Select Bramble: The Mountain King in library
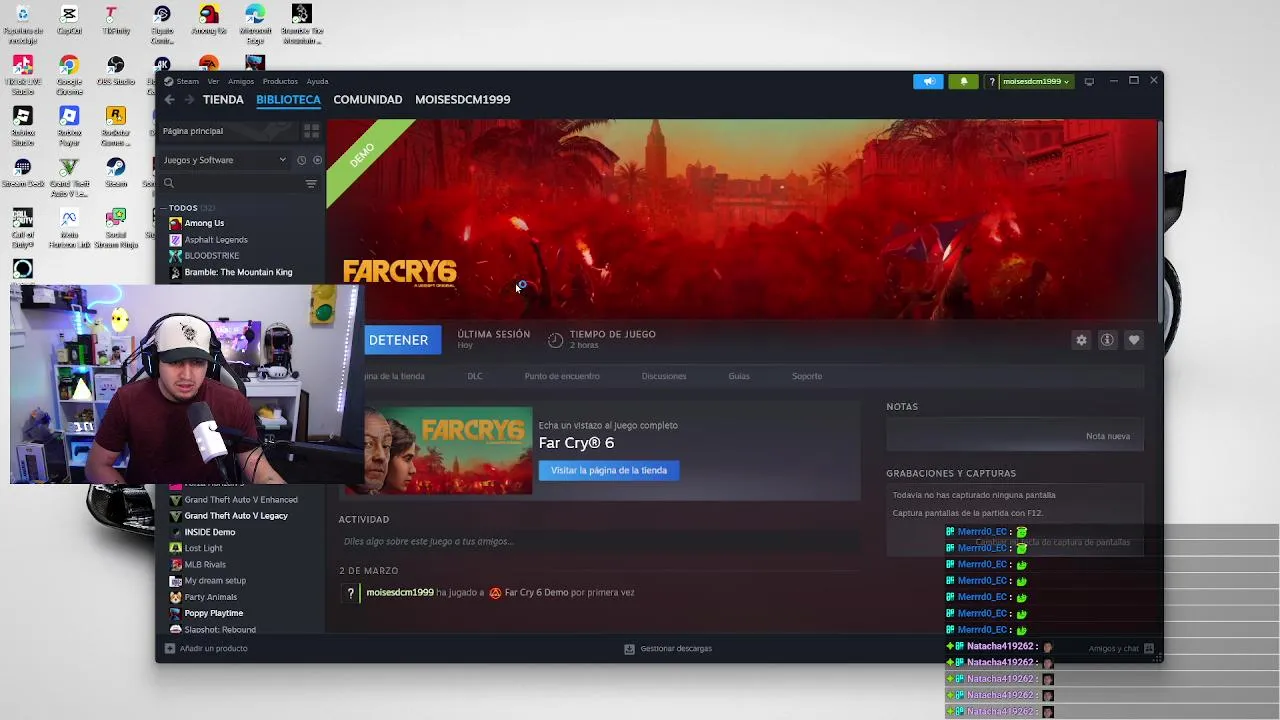This screenshot has height=720, width=1280. tap(238, 272)
